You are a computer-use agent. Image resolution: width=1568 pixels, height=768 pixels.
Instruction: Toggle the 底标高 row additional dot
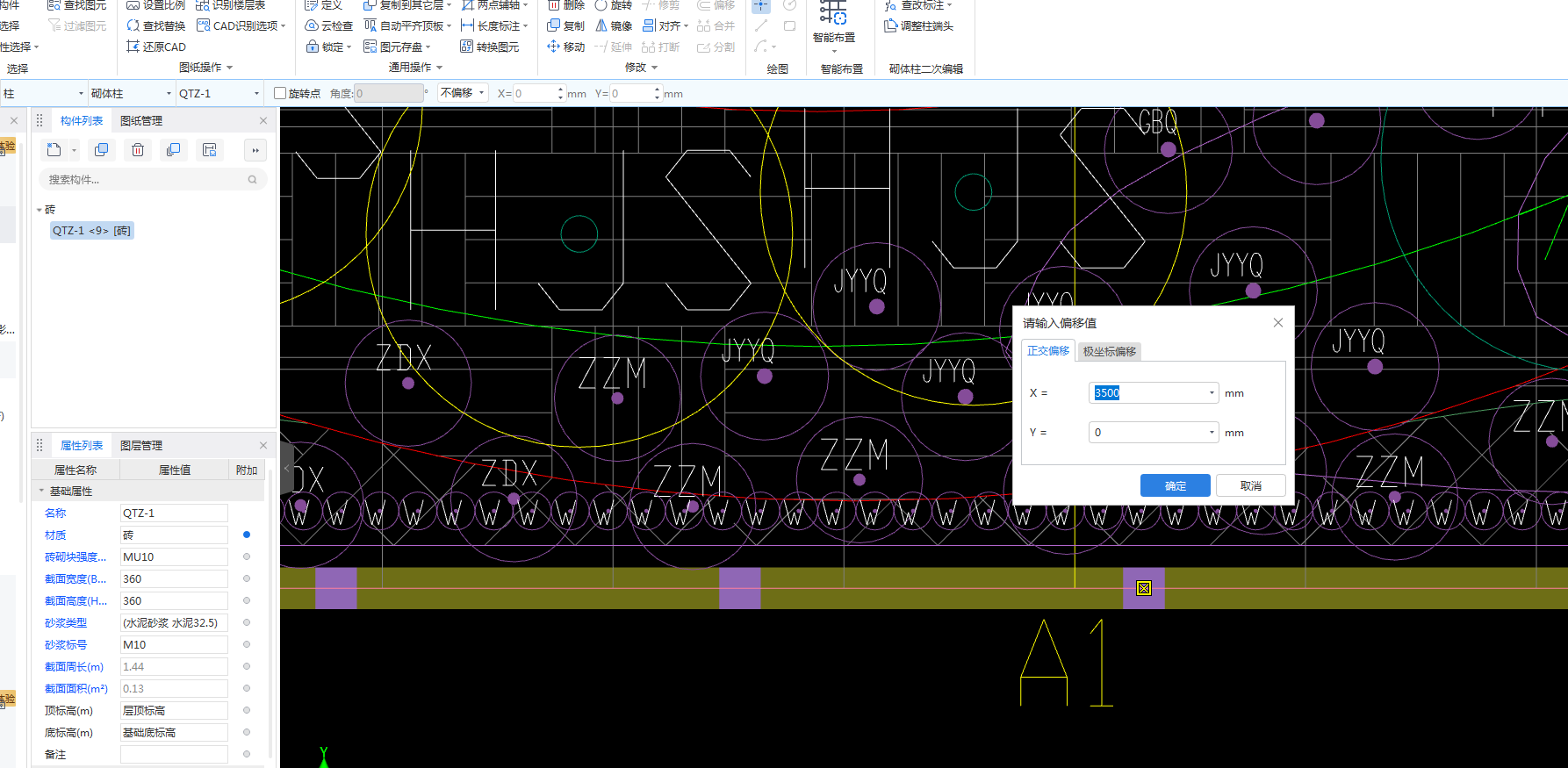pyautogui.click(x=247, y=732)
